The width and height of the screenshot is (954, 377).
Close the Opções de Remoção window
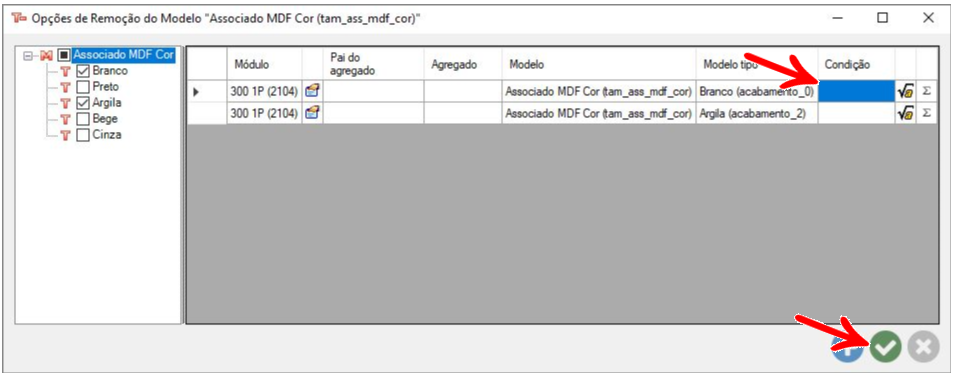click(x=928, y=18)
